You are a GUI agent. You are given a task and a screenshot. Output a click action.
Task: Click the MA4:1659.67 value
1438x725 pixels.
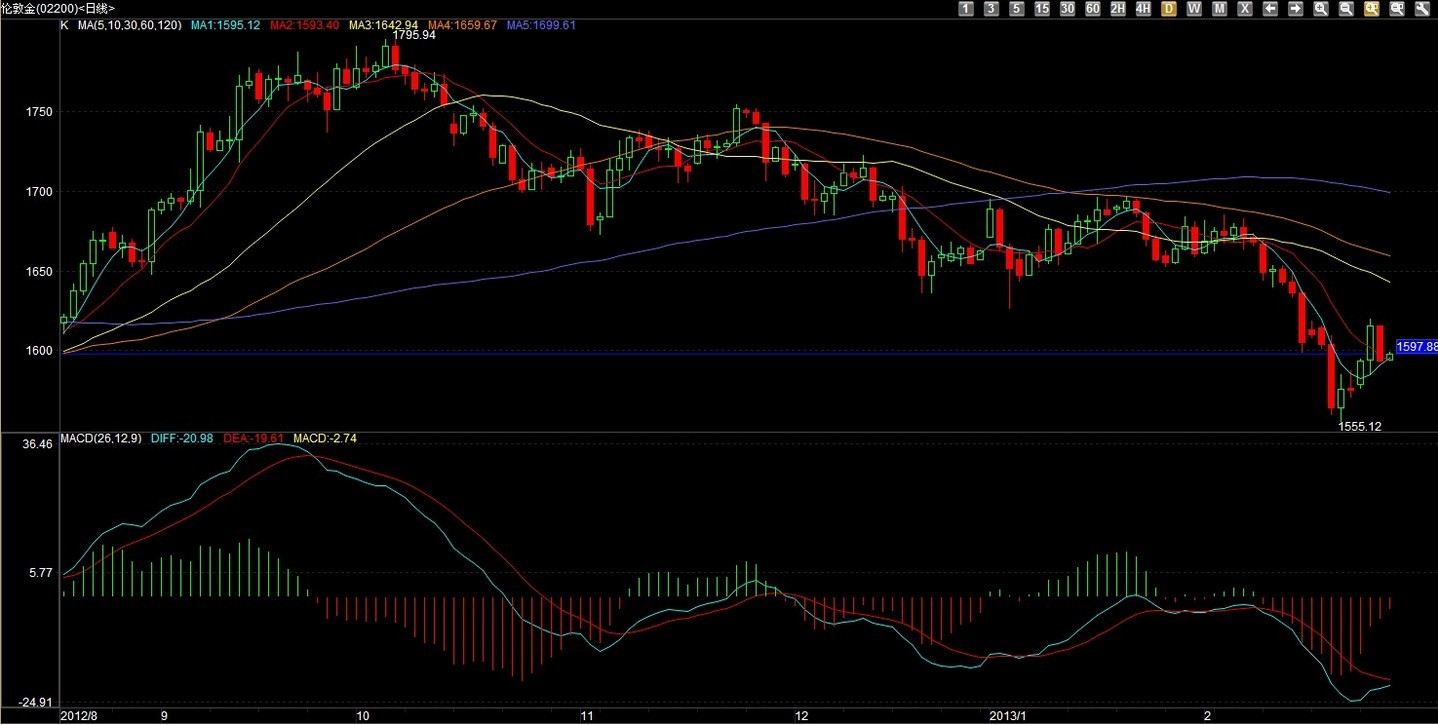462,24
